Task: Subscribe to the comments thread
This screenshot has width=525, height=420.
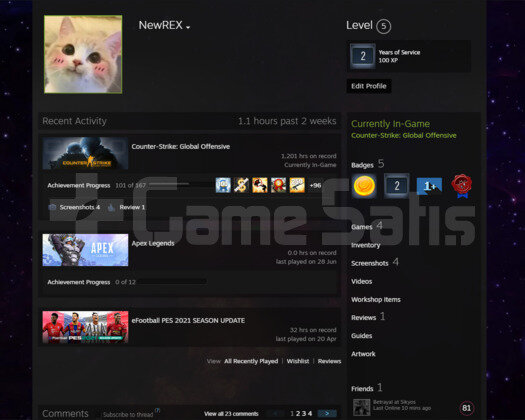Action: coord(128,415)
